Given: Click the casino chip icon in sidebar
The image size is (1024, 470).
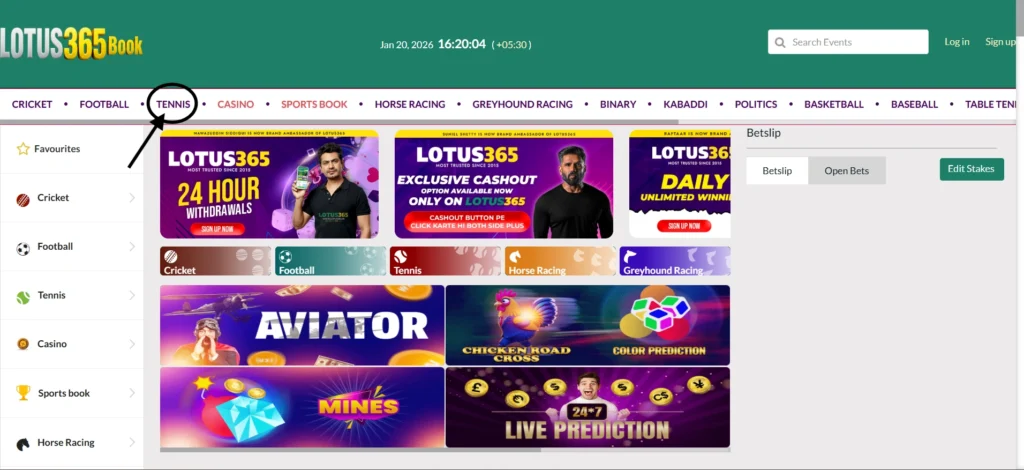Looking at the screenshot, I should [24, 344].
